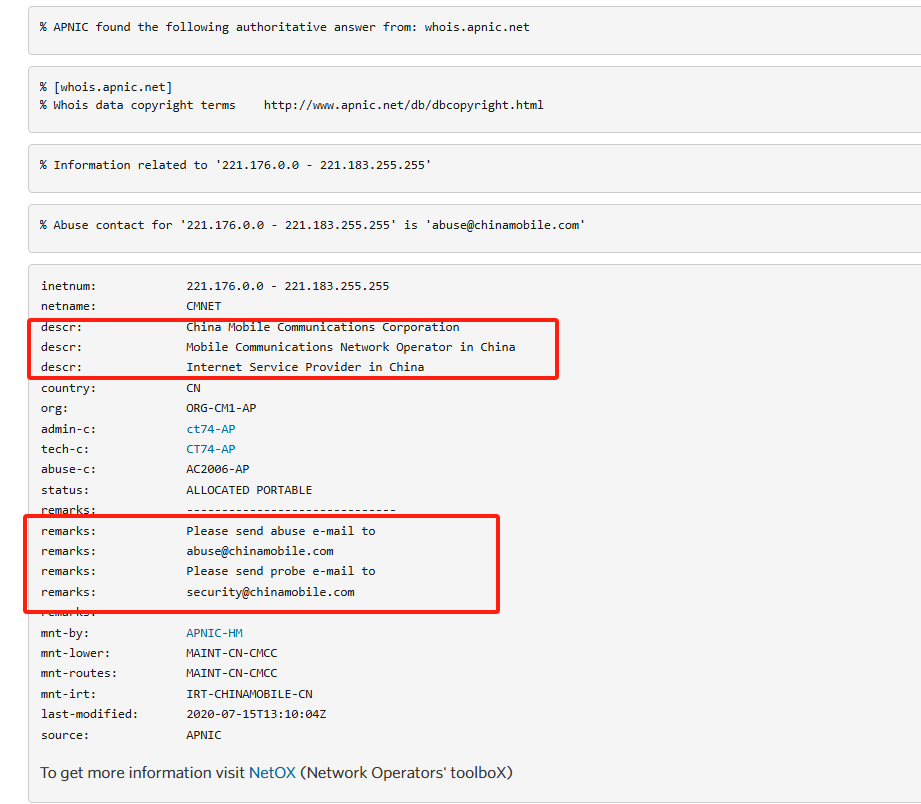Click the netname value CMNET

[x=204, y=306]
